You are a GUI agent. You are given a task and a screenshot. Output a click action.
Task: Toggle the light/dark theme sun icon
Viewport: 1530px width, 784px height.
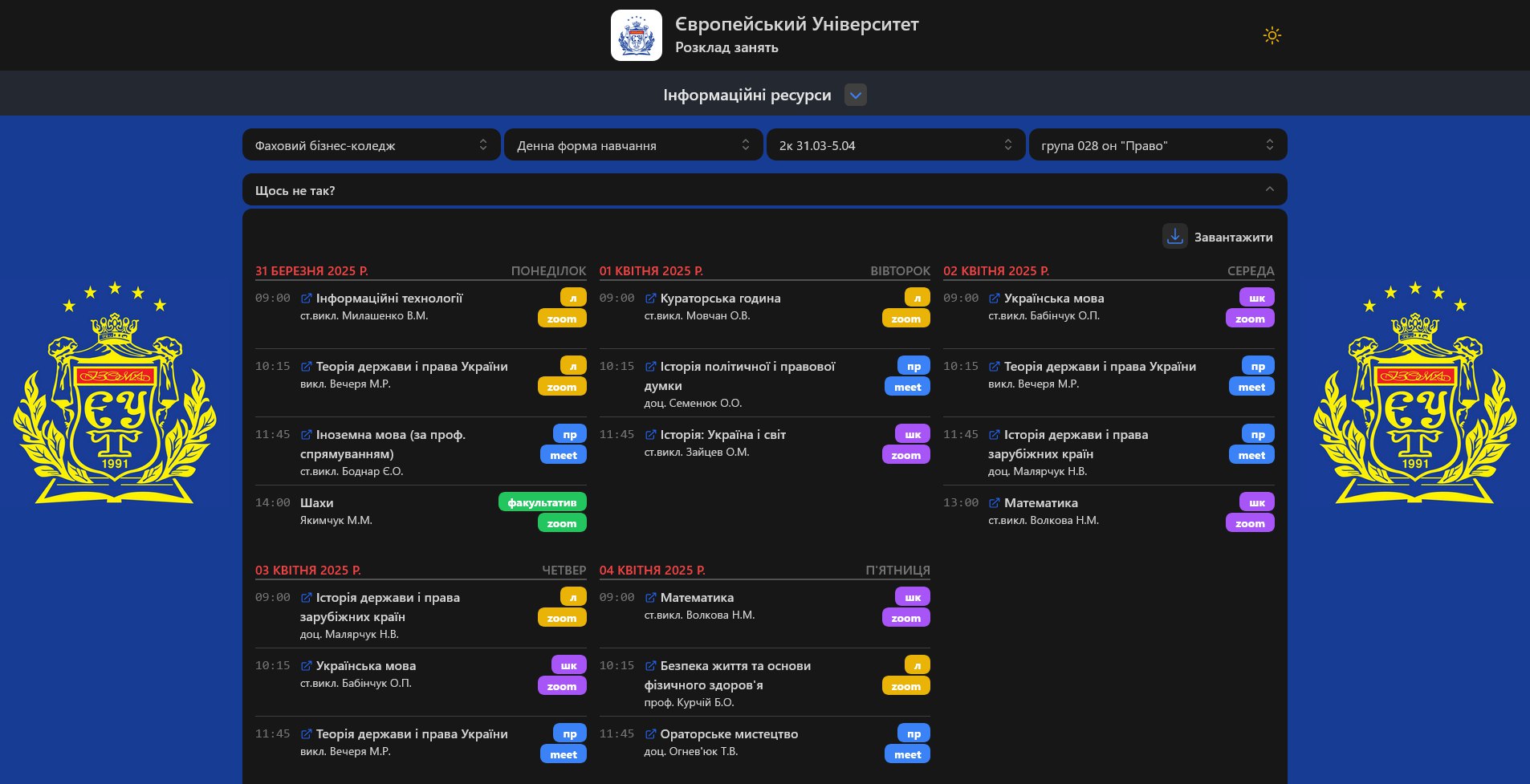1272,35
